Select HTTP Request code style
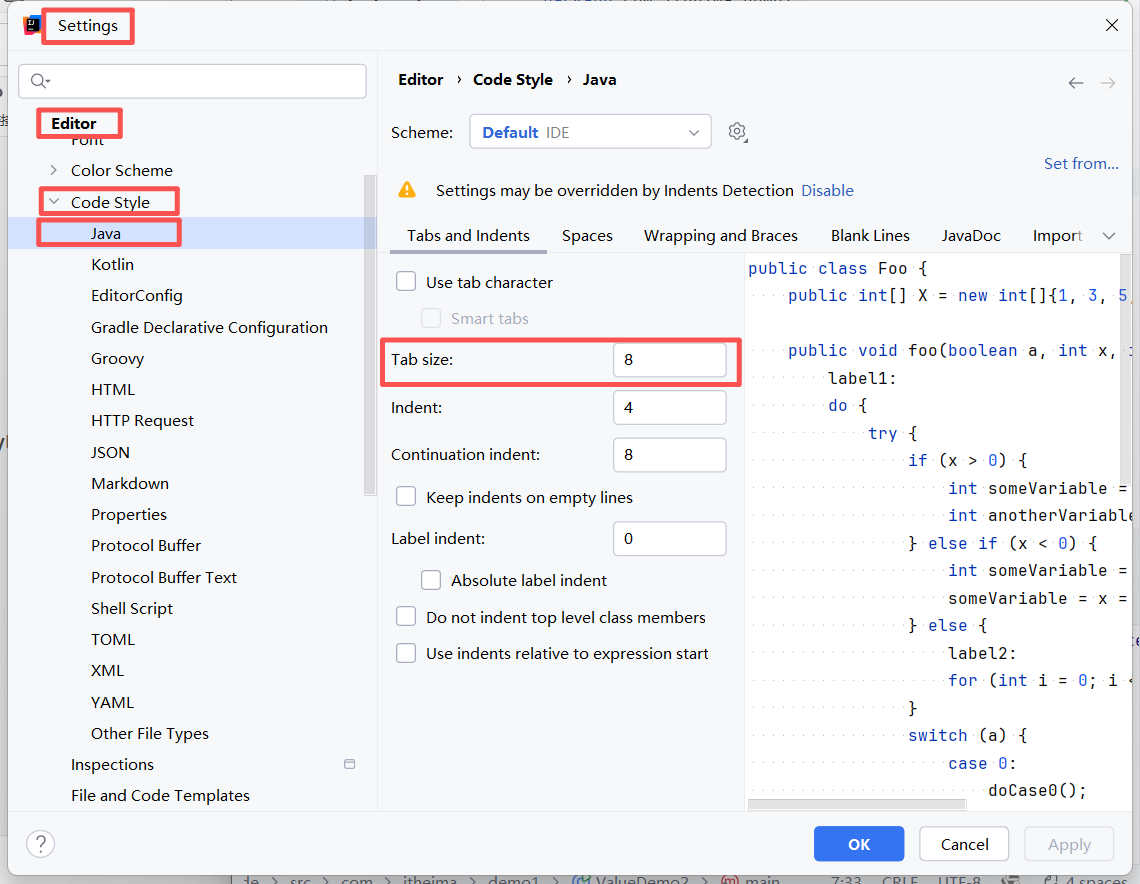The image size is (1140, 884). (142, 421)
